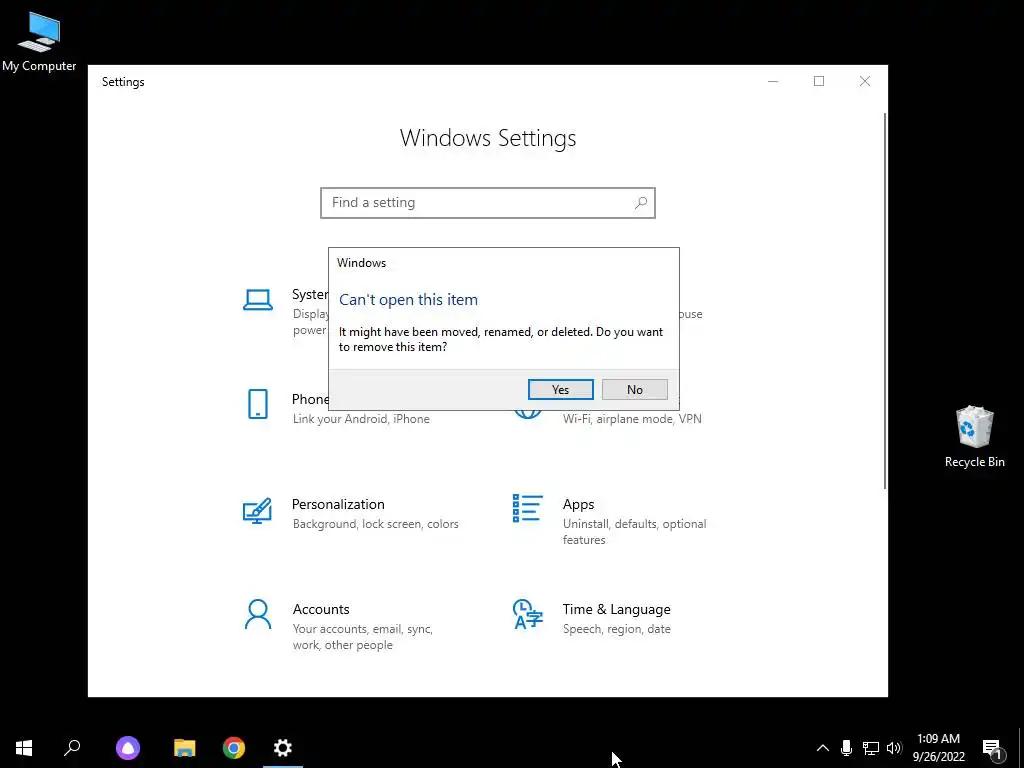Open taskbar search magnifier
Viewport: 1024px width, 768px height.
tap(72, 748)
